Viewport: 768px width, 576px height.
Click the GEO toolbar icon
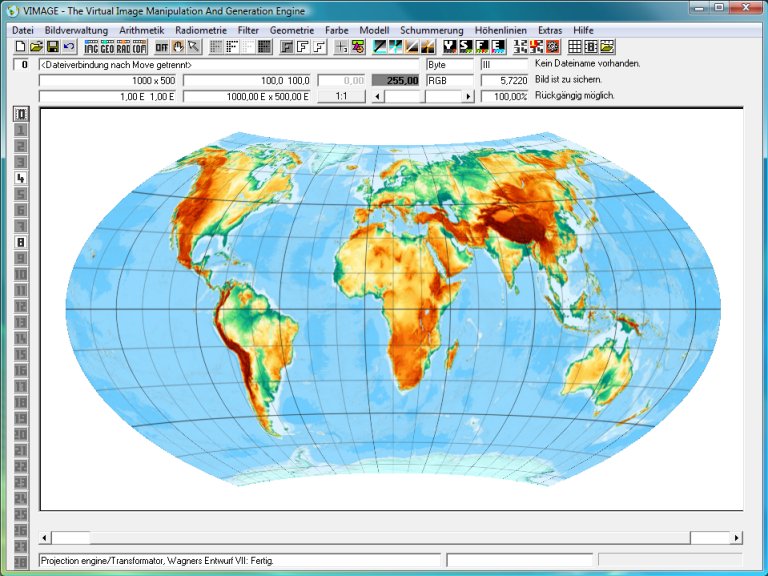pyautogui.click(x=108, y=47)
